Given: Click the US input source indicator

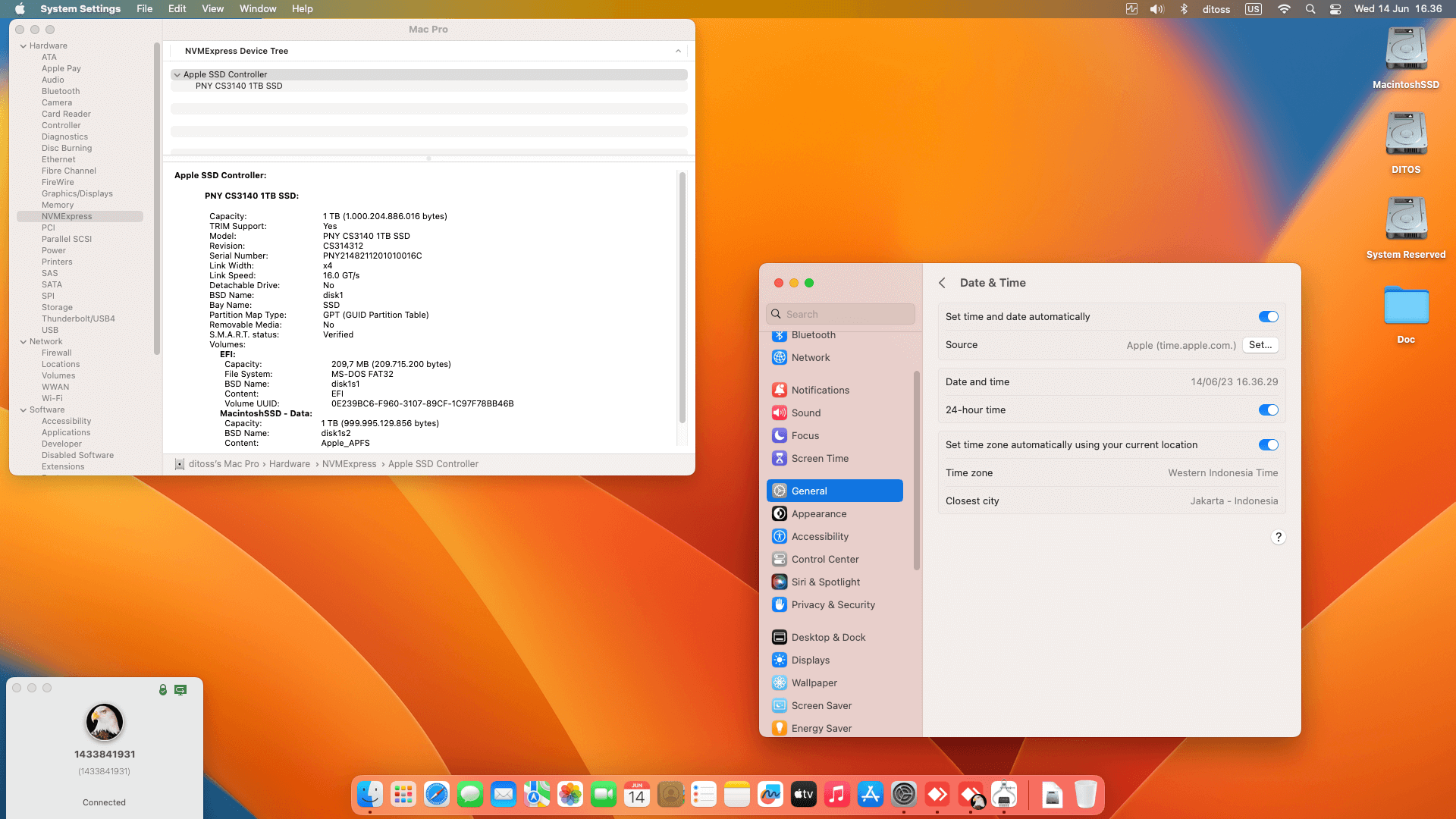Looking at the screenshot, I should tap(1253, 9).
